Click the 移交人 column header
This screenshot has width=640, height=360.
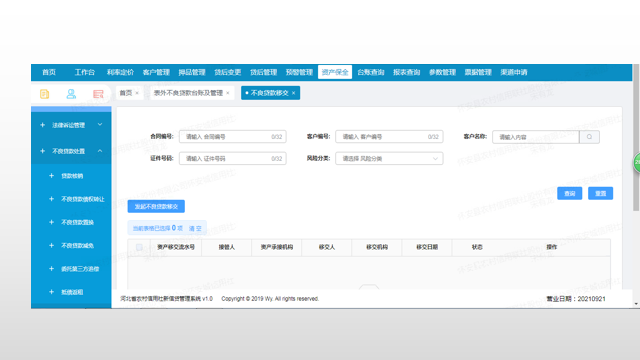(327, 247)
